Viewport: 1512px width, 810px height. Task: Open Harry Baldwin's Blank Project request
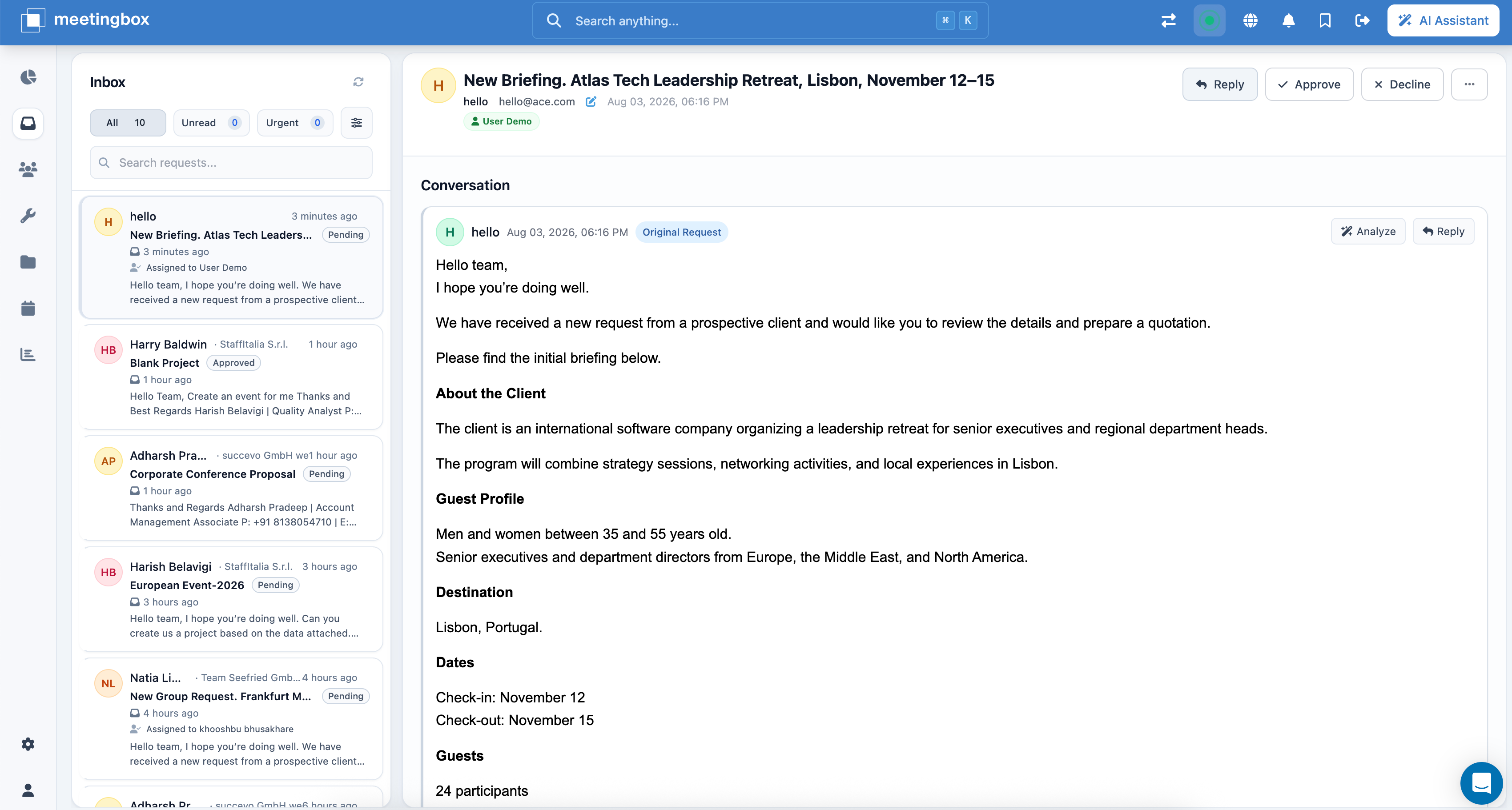[x=231, y=377]
